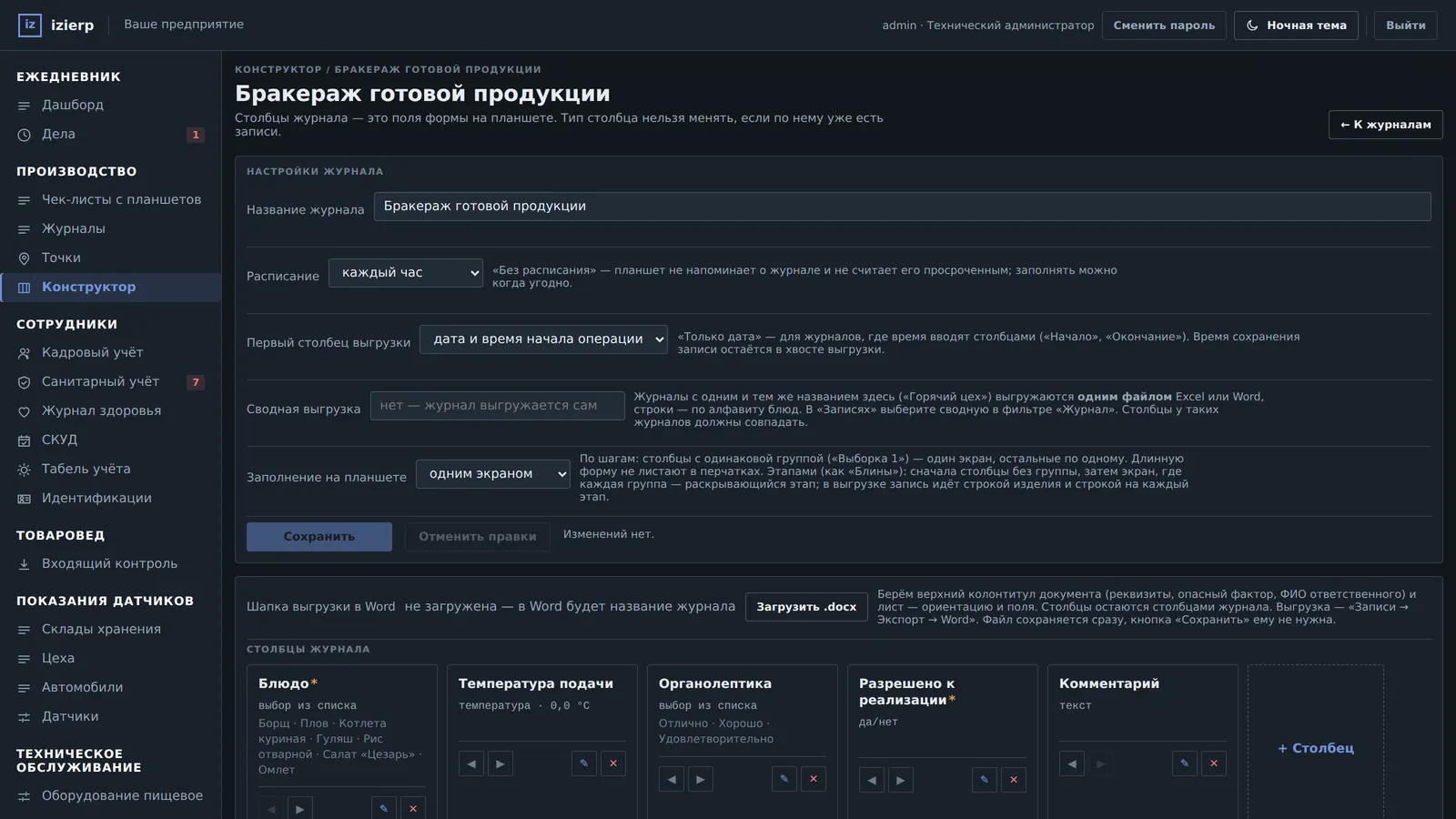
Task: Click Сменить пароль button
Action: (x=1164, y=25)
